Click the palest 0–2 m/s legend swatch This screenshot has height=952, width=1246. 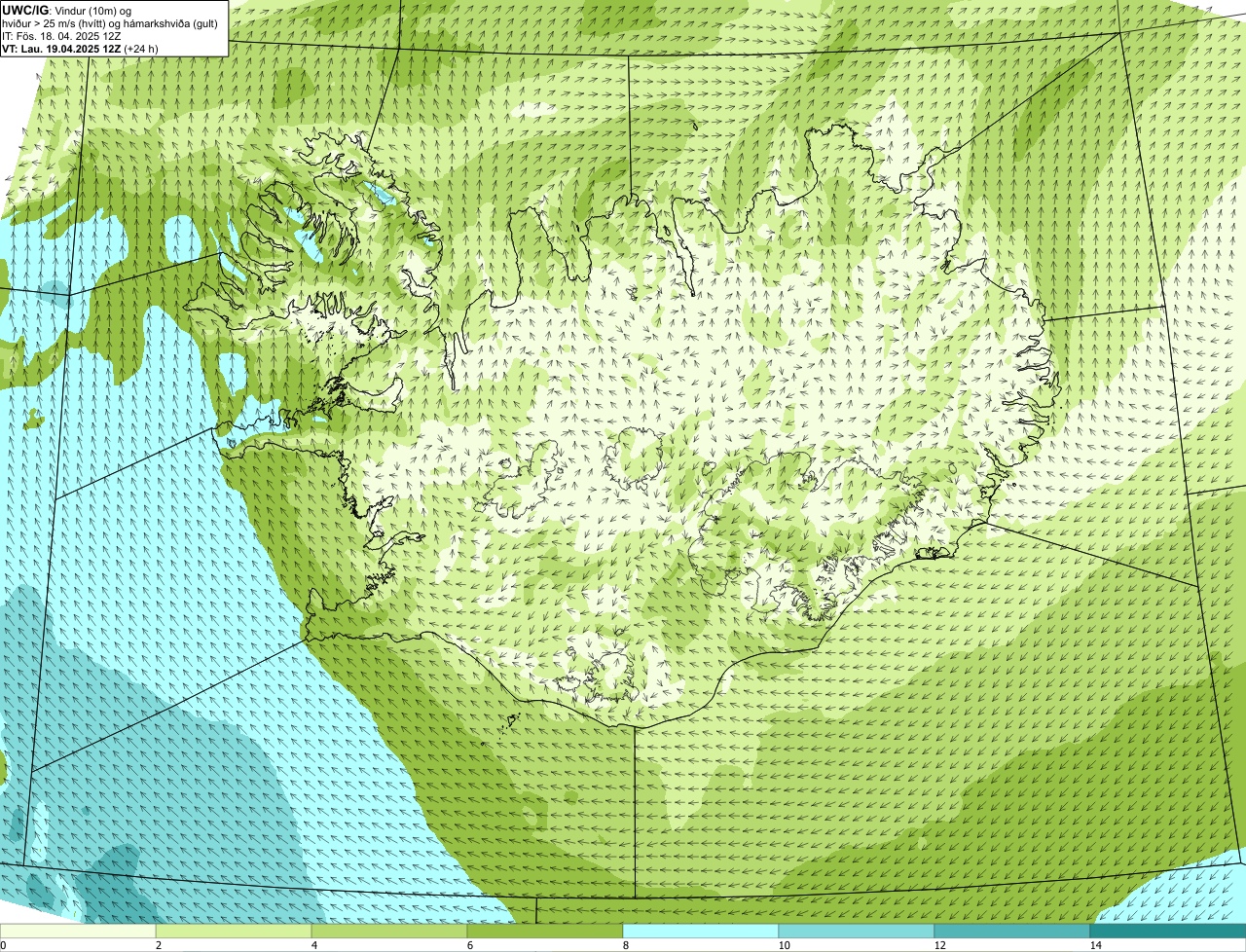[78, 931]
